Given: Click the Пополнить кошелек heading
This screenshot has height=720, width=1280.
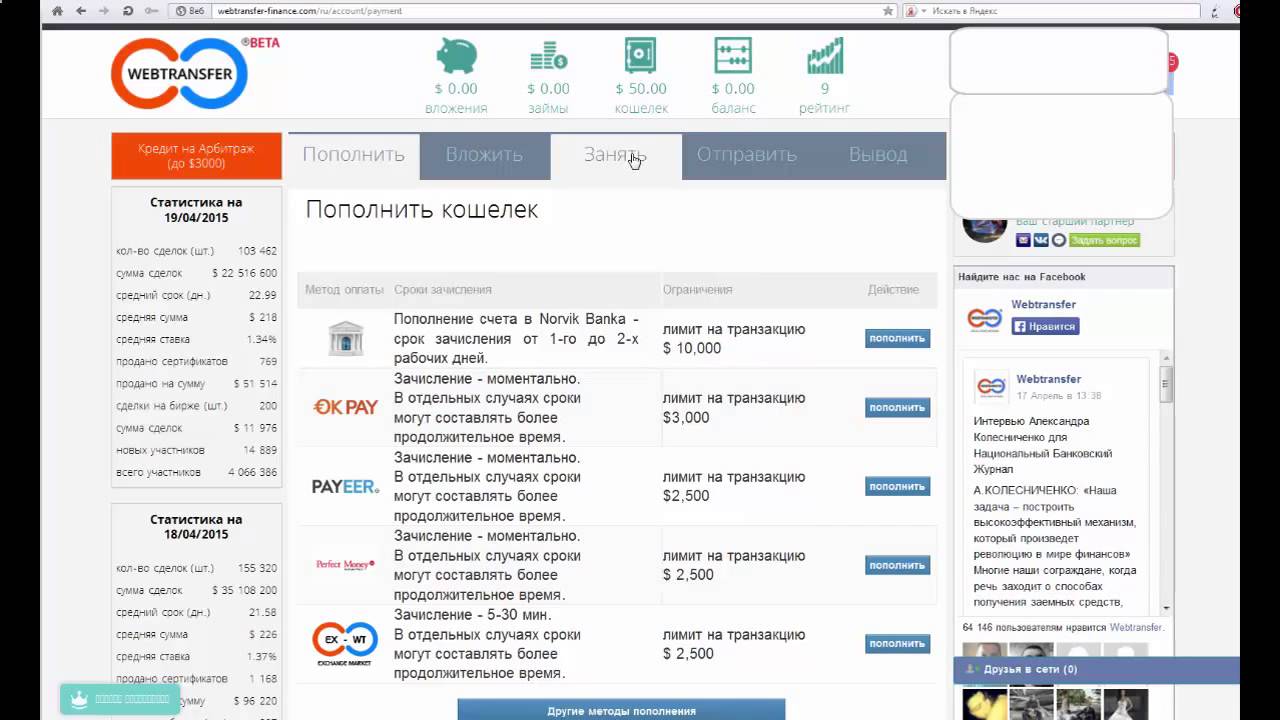Looking at the screenshot, I should 421,210.
